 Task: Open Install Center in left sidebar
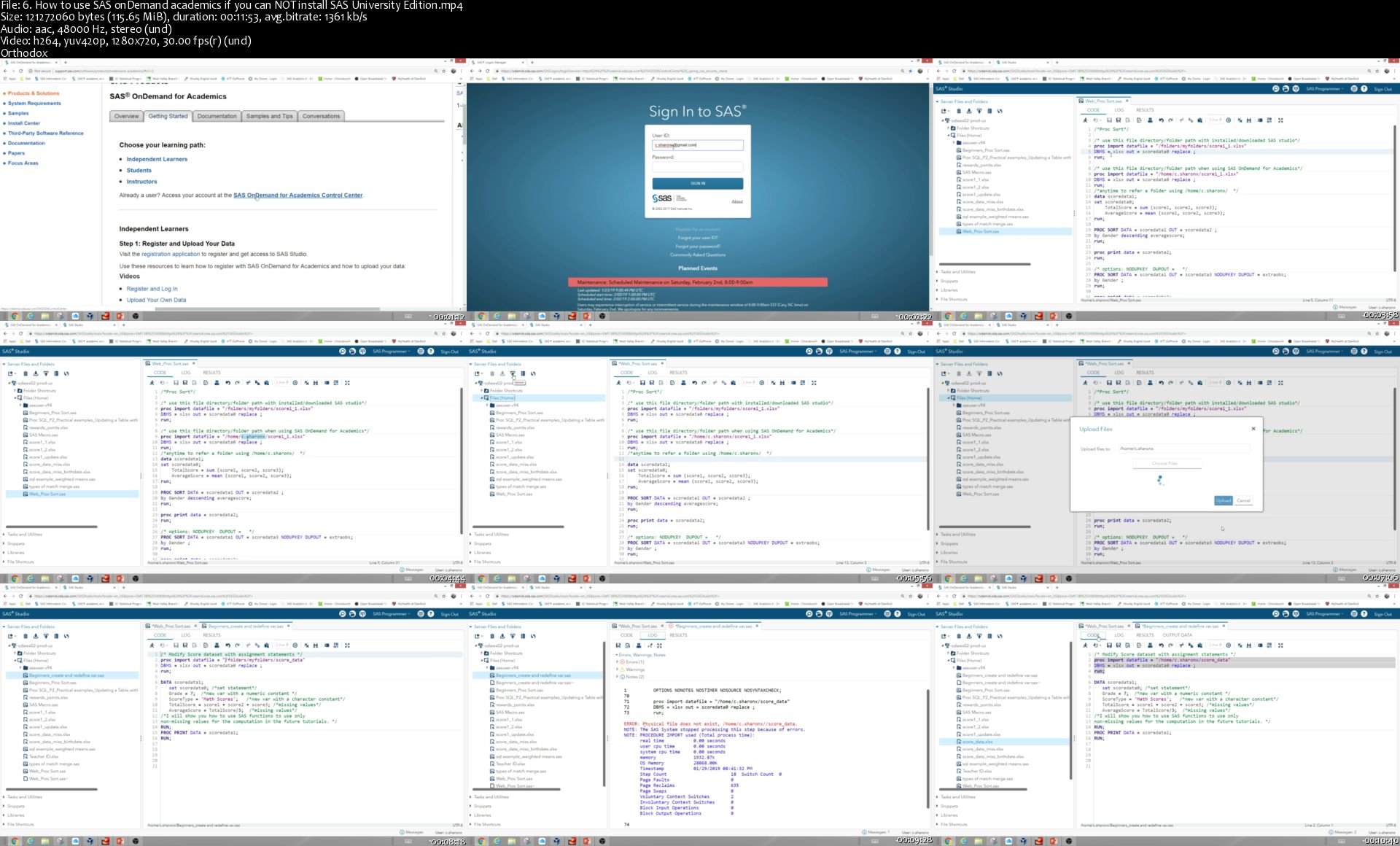point(24,123)
